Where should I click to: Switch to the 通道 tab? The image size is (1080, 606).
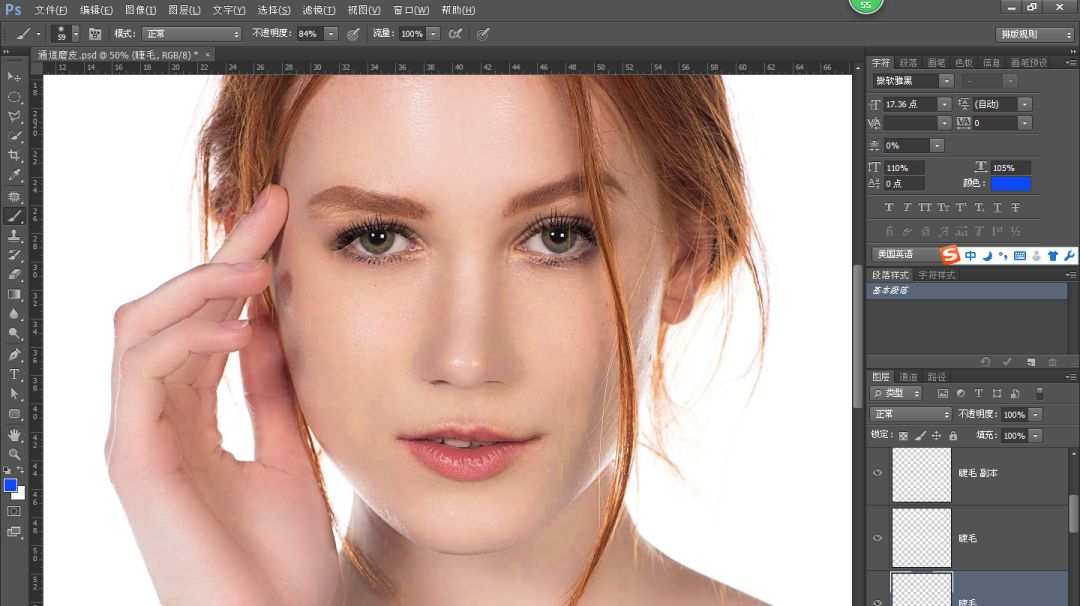point(909,377)
